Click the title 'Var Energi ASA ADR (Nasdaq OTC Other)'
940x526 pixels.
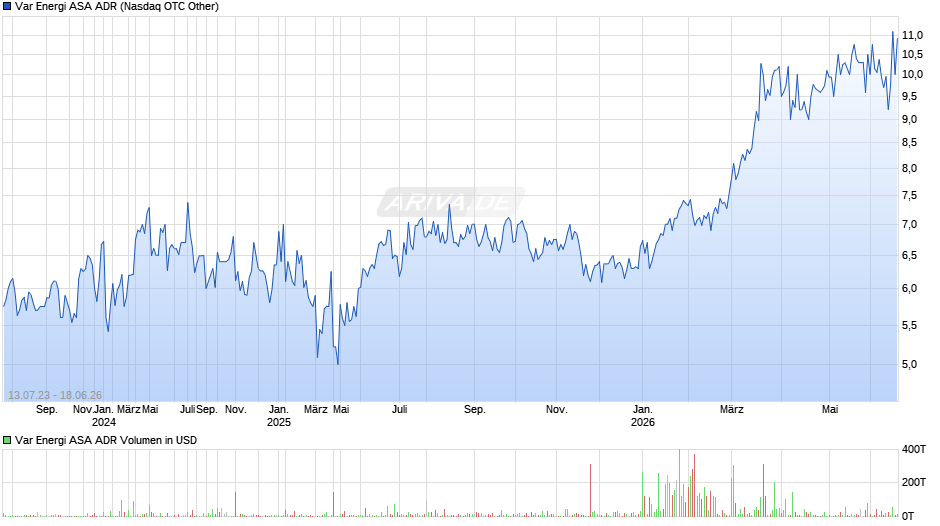(x=117, y=7)
